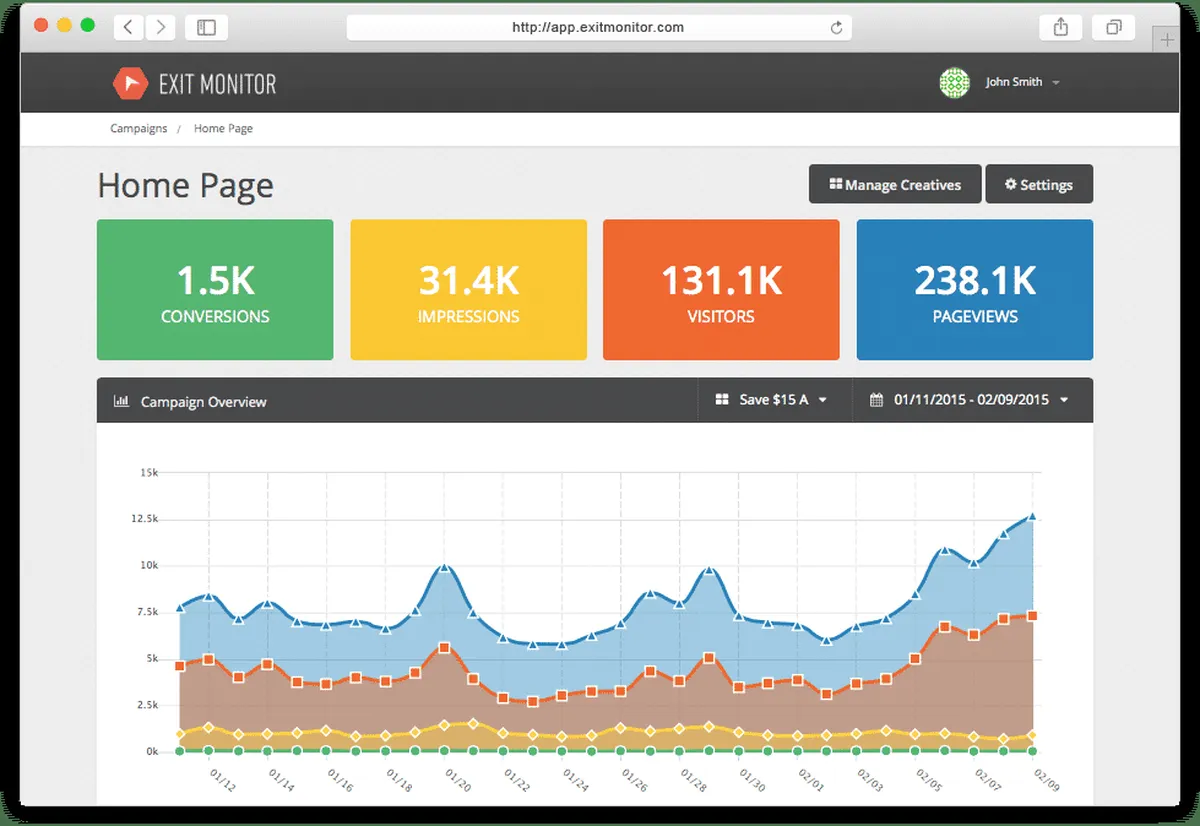Click the URL address bar field

click(597, 28)
